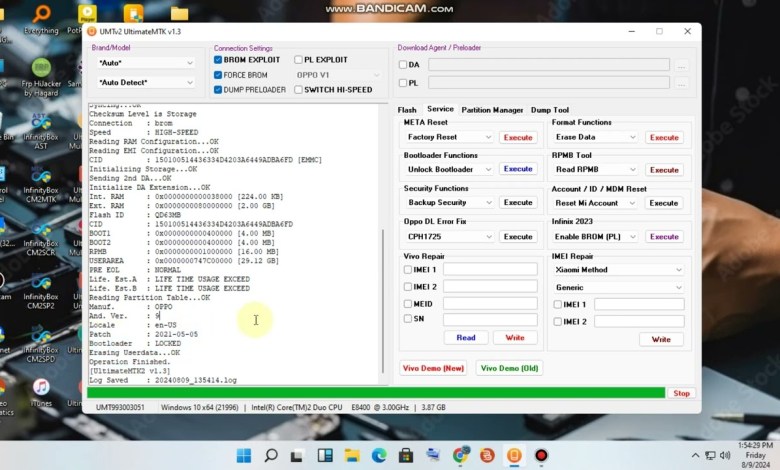This screenshot has width=780, height=470.
Task: Open the yellow folder icon on desktop top row
Action: pos(180,13)
